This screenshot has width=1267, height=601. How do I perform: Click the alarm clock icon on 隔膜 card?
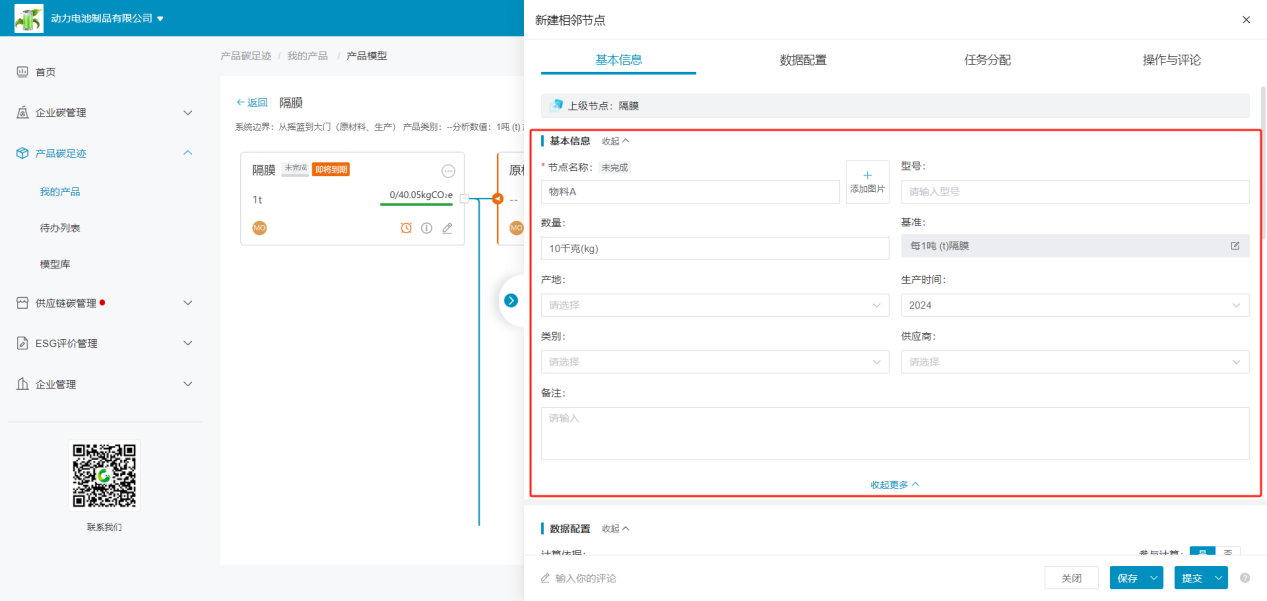click(406, 228)
